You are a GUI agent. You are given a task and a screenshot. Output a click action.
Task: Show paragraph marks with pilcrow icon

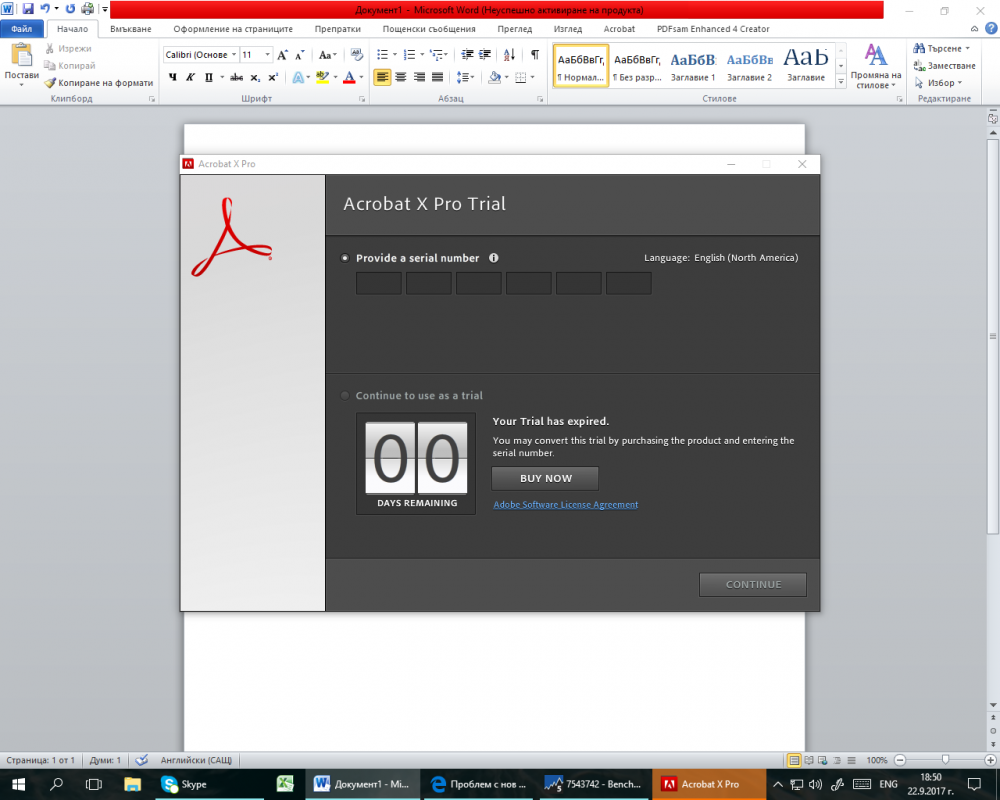(534, 55)
